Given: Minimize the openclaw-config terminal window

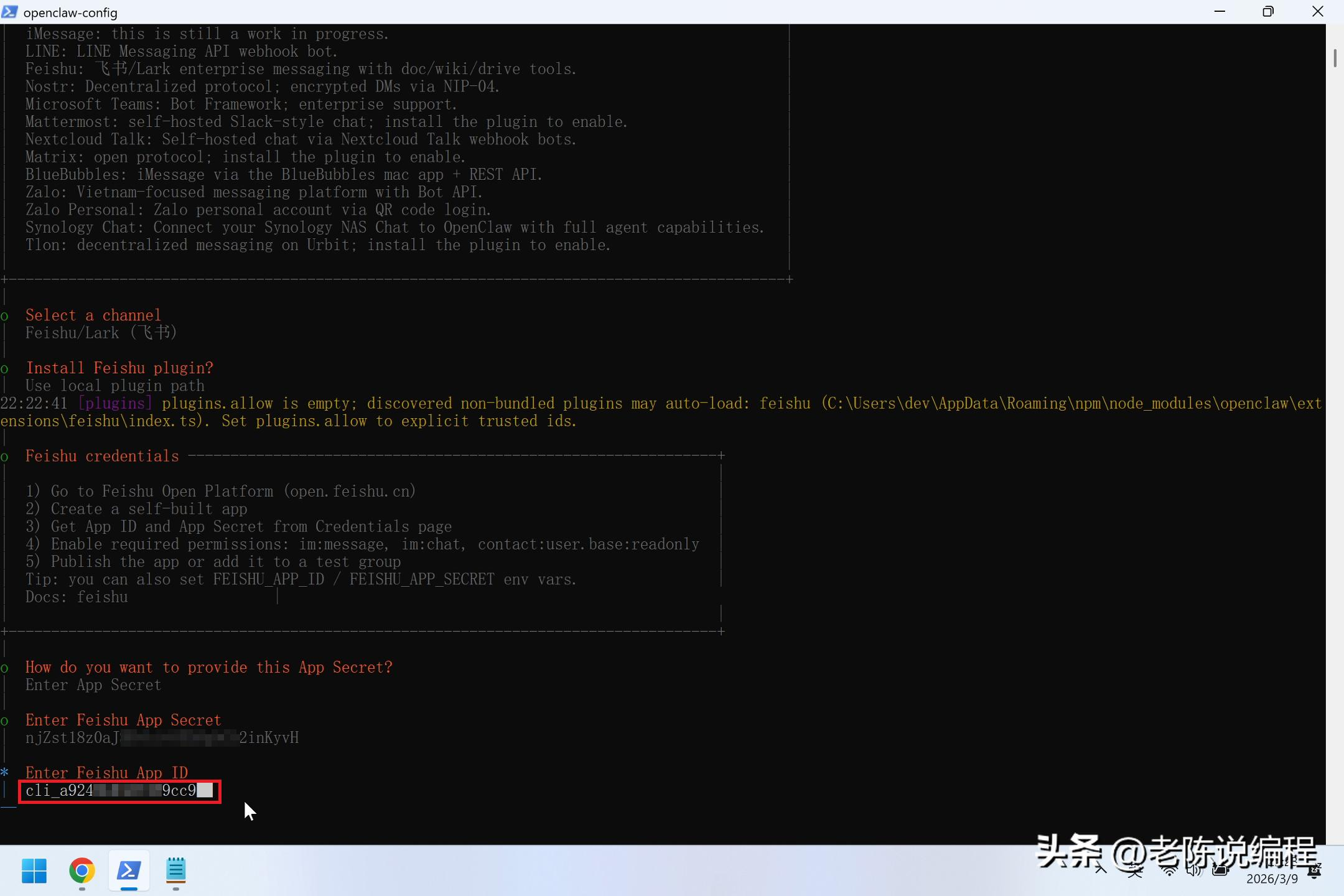Looking at the screenshot, I should pyautogui.click(x=1220, y=12).
